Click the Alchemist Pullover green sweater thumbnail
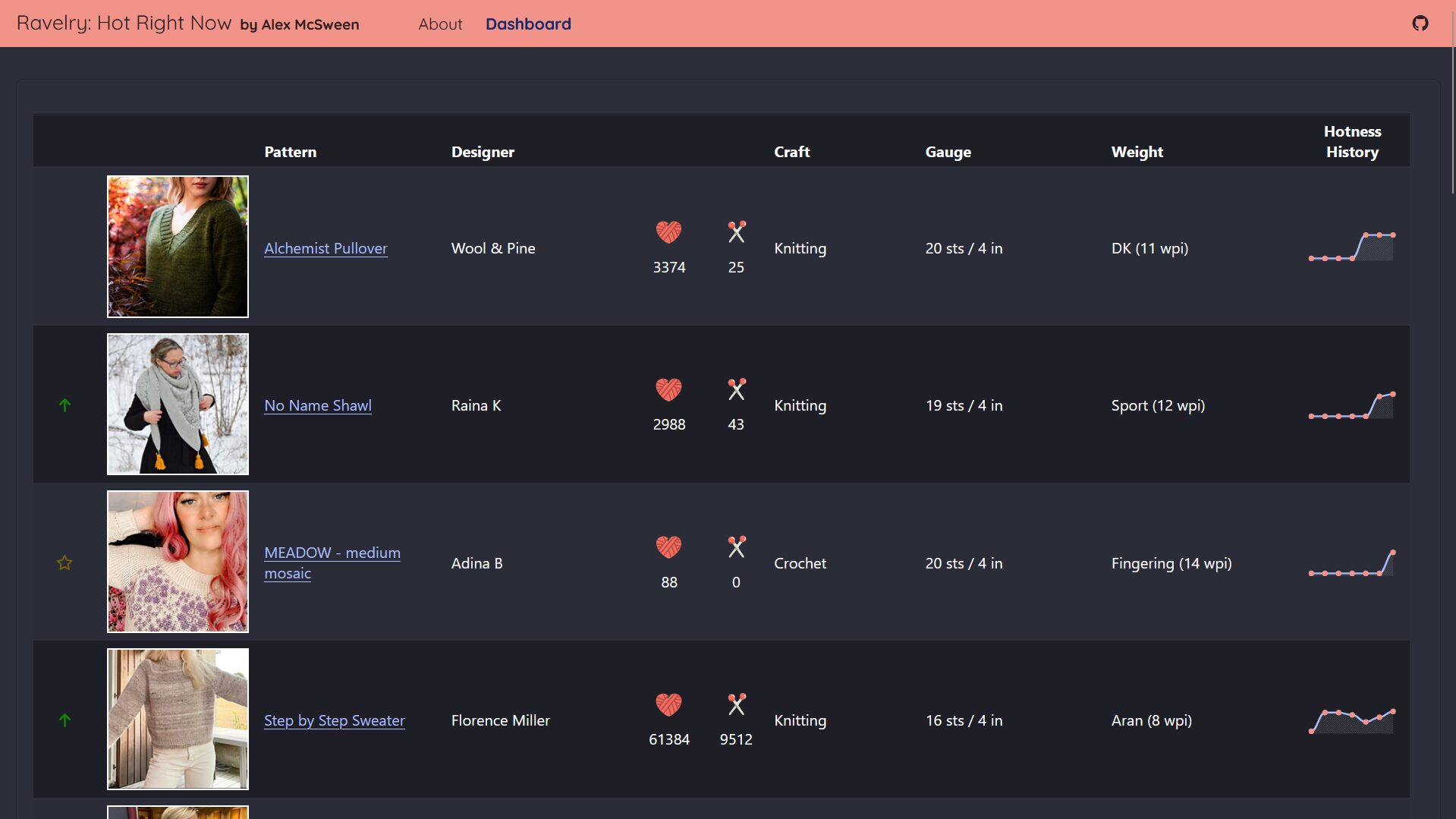The image size is (1456, 819). (x=178, y=247)
